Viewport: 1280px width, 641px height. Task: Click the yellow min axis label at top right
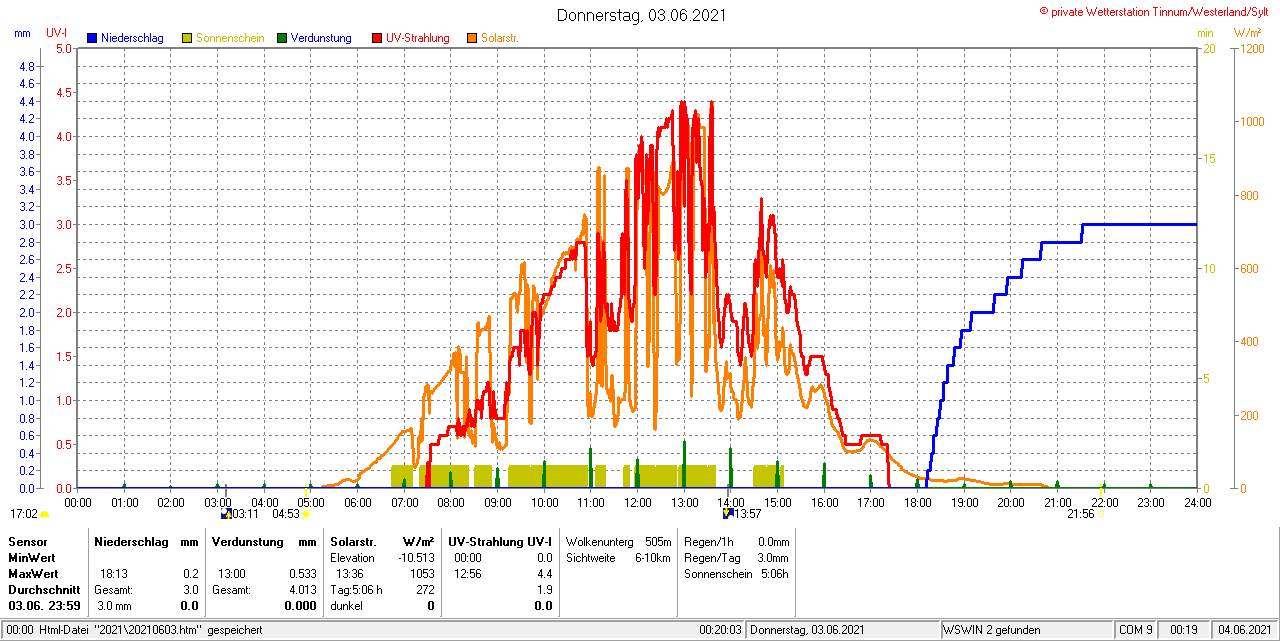tap(1205, 33)
